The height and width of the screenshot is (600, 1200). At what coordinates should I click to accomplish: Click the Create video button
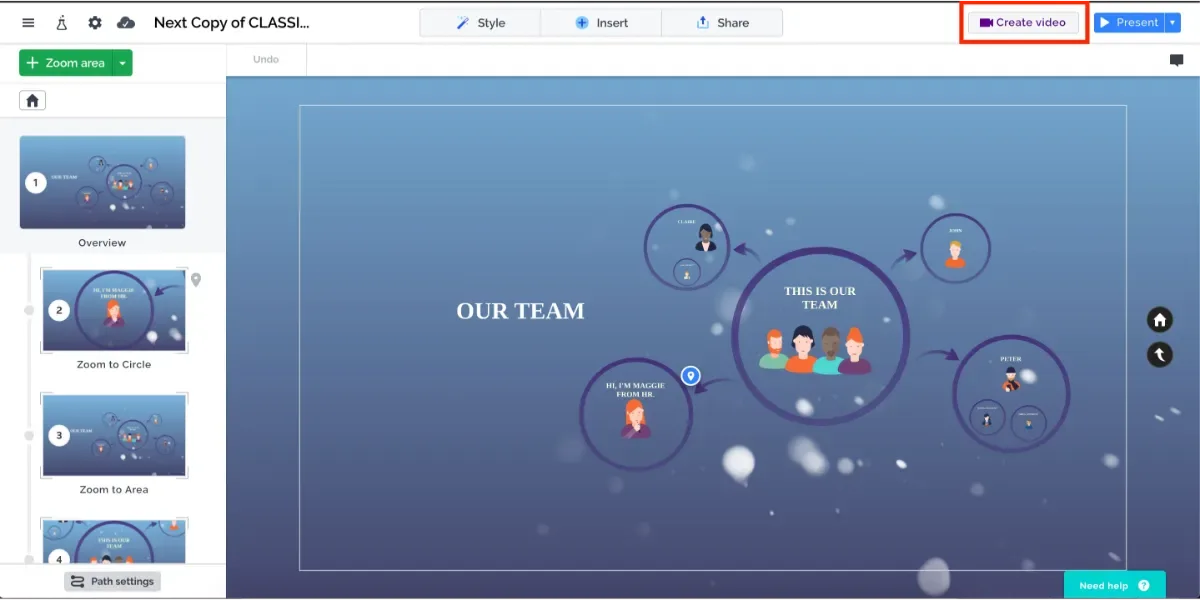(1023, 21)
